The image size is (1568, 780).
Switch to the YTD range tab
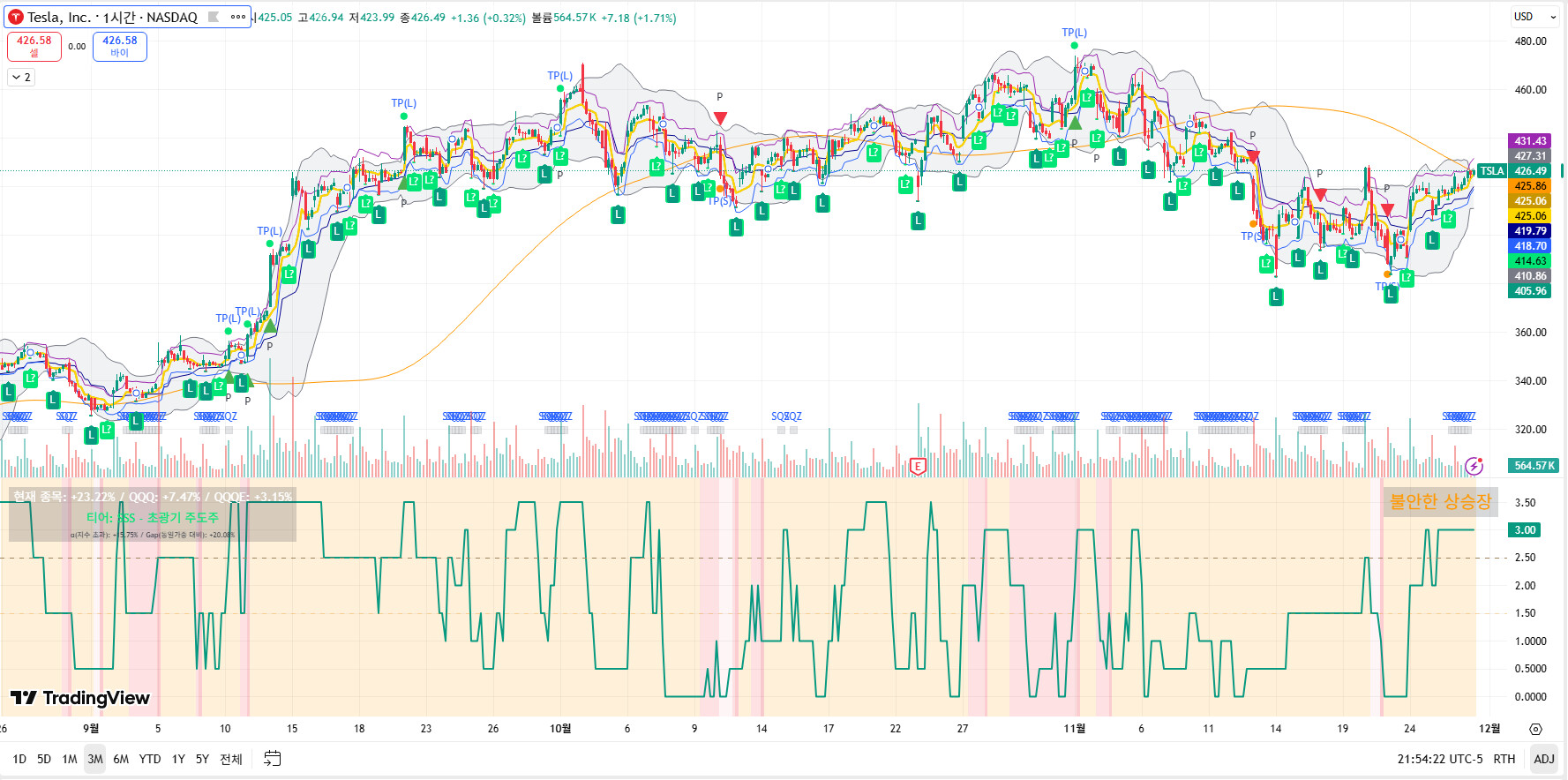[x=150, y=759]
